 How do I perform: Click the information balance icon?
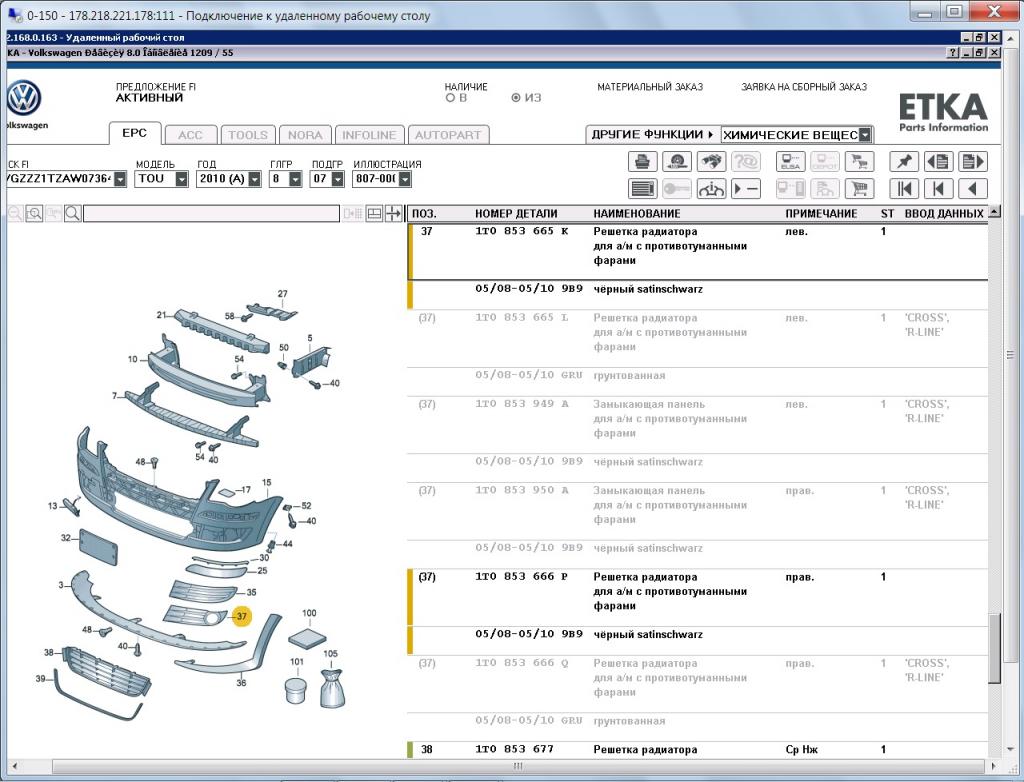pos(711,189)
